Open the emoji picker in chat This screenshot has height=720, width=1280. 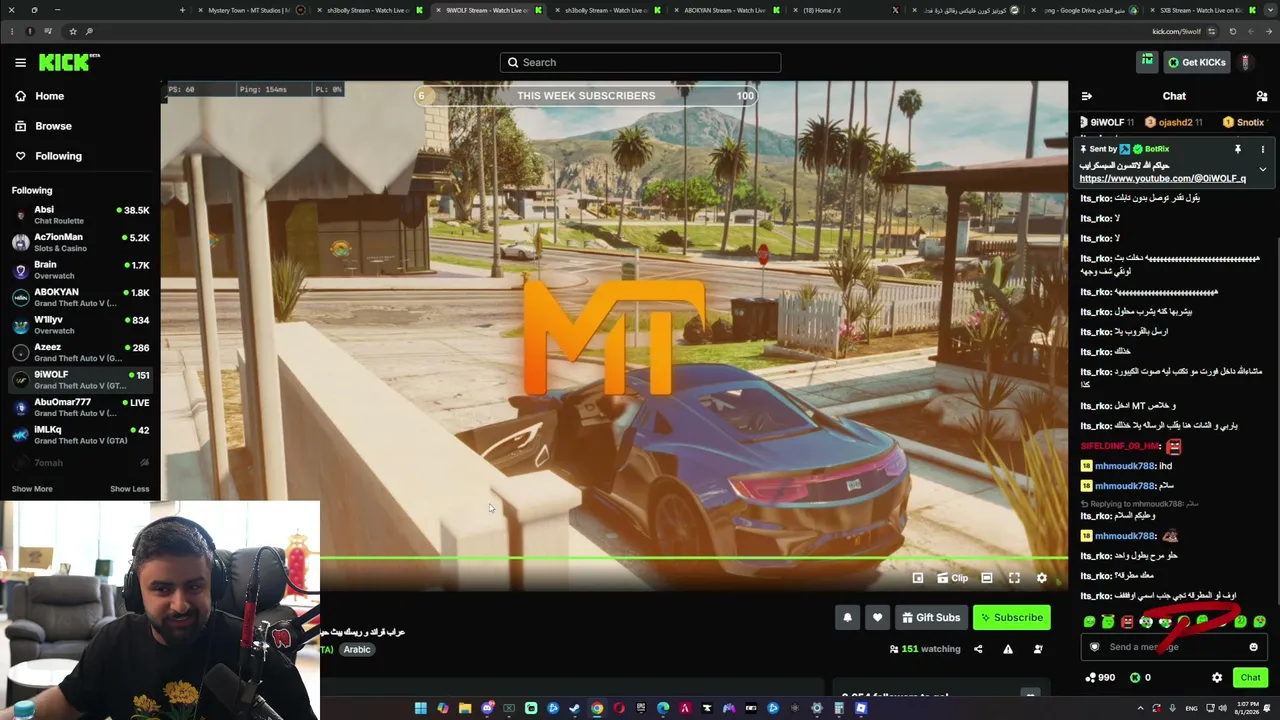pyautogui.click(x=1253, y=647)
